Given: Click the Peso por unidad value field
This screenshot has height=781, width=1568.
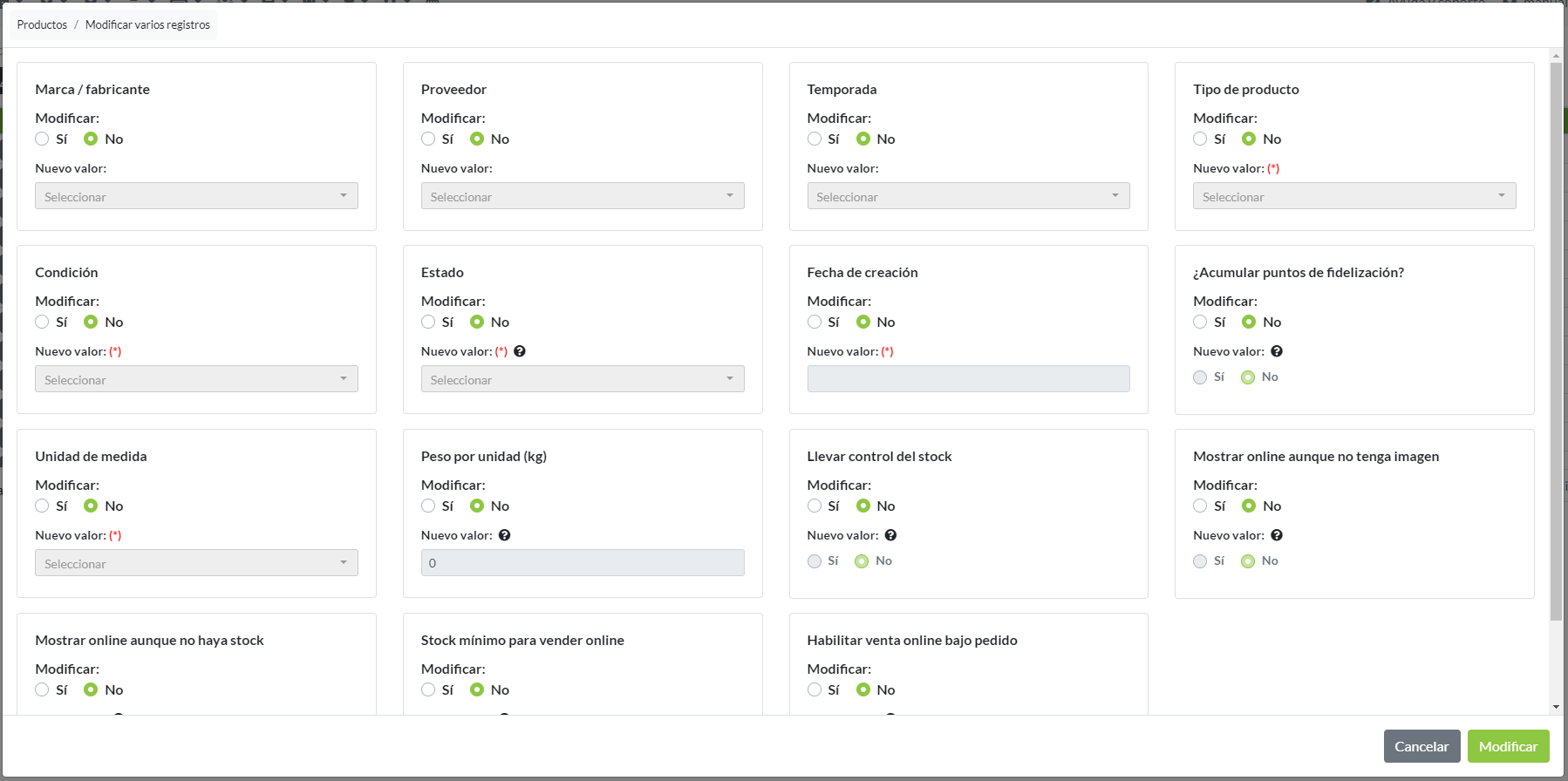Looking at the screenshot, I should (583, 563).
